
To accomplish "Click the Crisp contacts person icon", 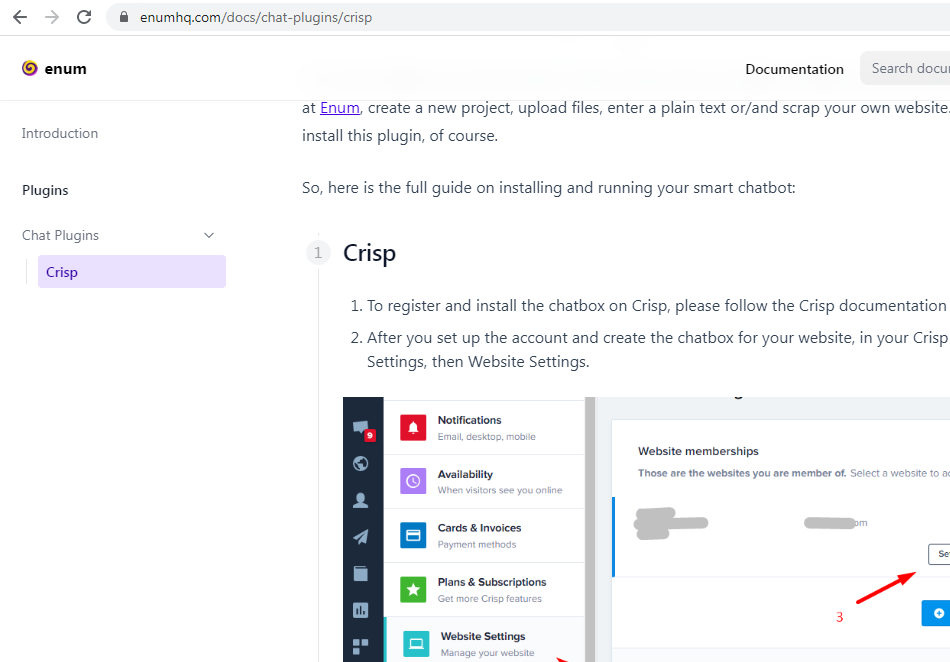I will tap(360, 500).
